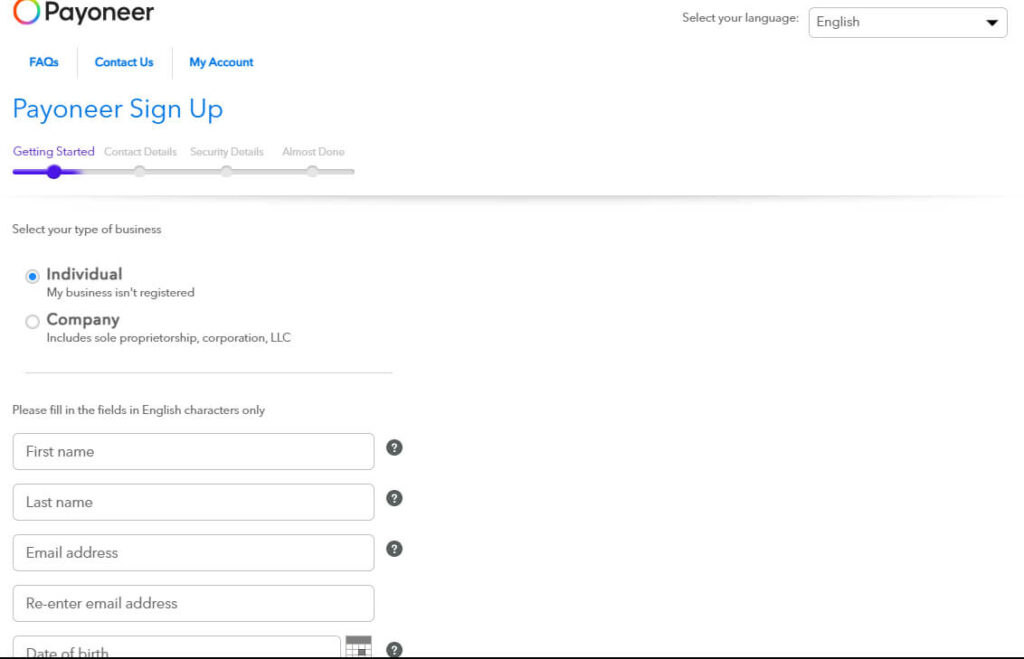Screen dimensions: 1024x659
Task: Click the Getting Started step label
Action: click(x=53, y=152)
